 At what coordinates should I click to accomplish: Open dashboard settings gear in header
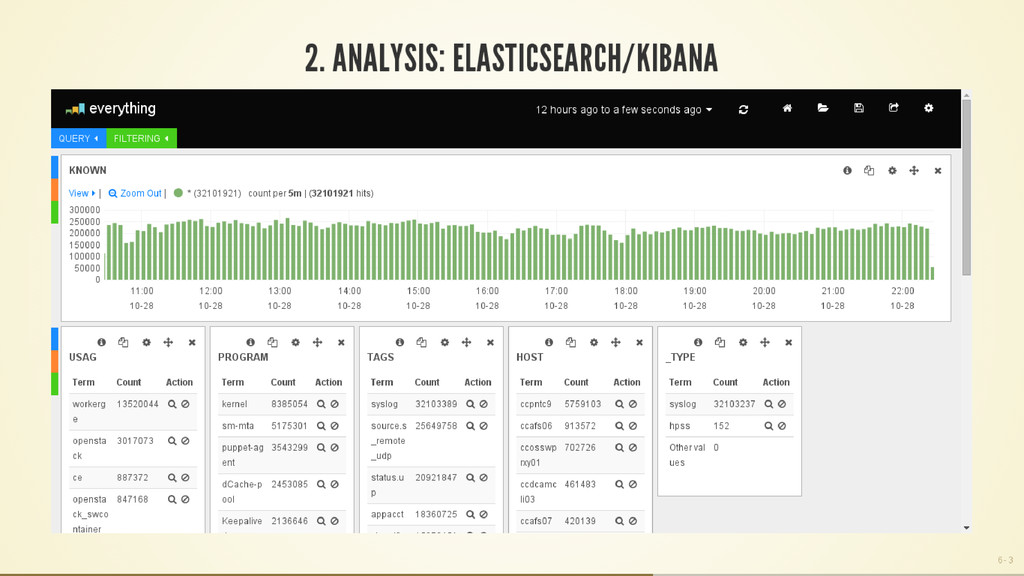click(929, 108)
